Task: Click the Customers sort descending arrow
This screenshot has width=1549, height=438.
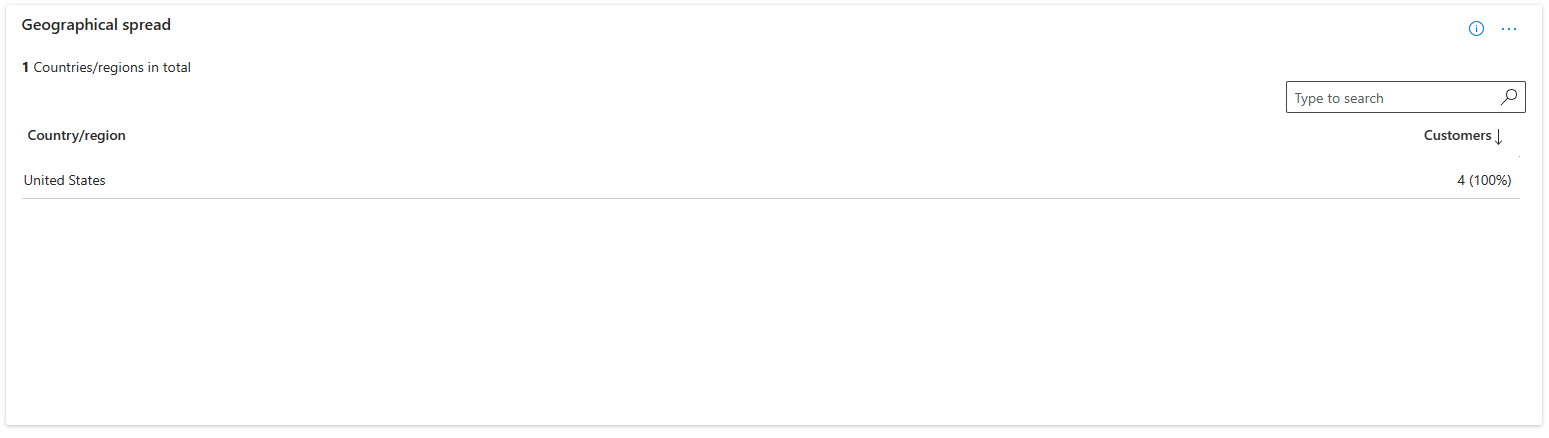Action: [x=1498, y=137]
